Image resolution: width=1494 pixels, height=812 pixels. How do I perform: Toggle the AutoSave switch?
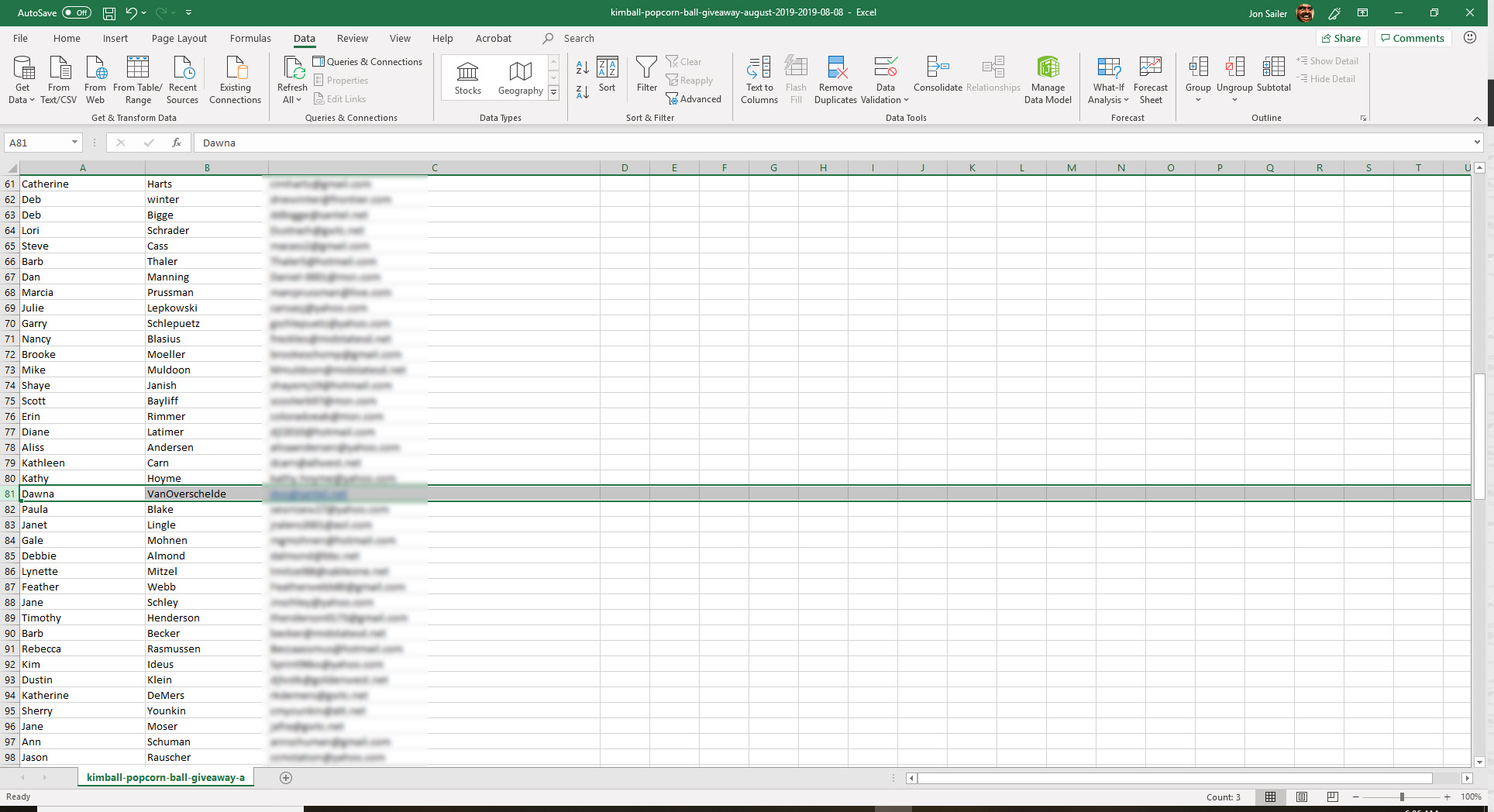point(76,13)
